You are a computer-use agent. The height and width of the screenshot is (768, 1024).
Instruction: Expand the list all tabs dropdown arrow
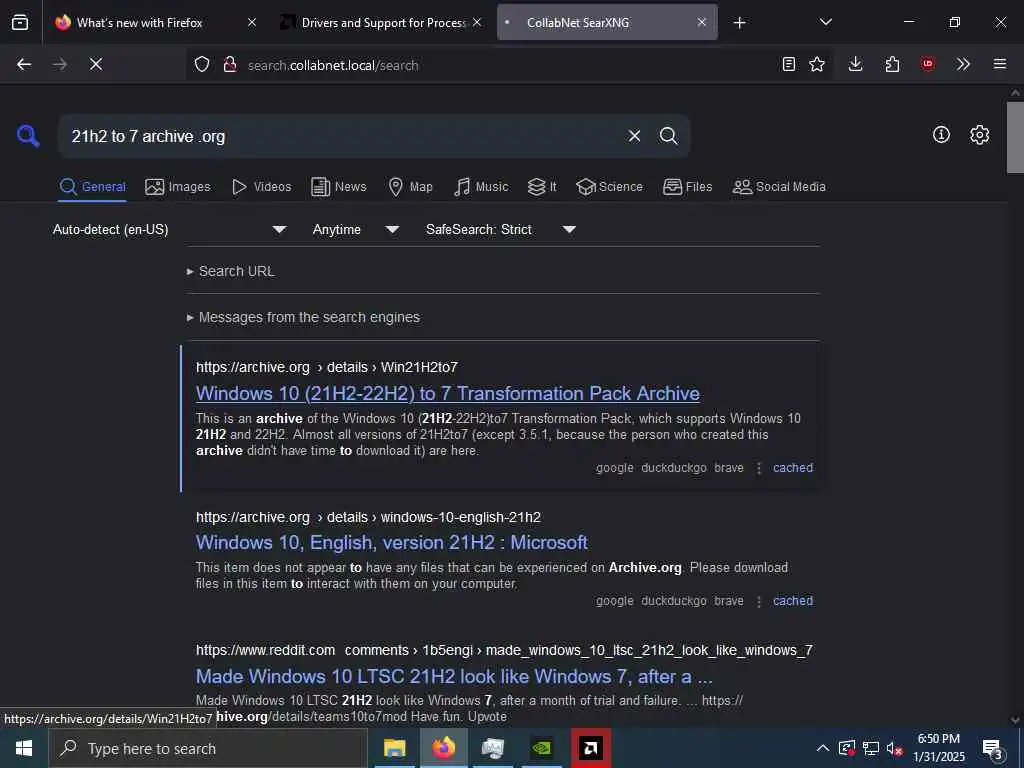point(825,22)
